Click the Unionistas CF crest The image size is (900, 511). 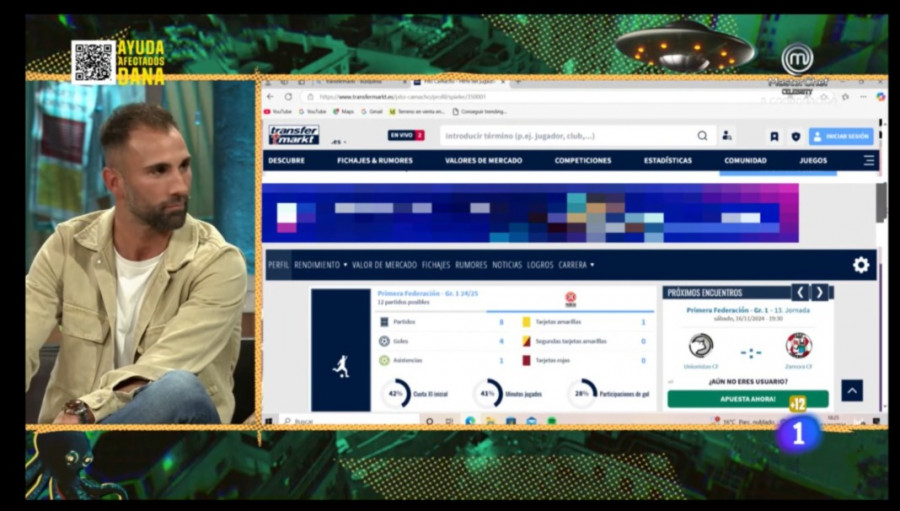pyautogui.click(x=701, y=346)
